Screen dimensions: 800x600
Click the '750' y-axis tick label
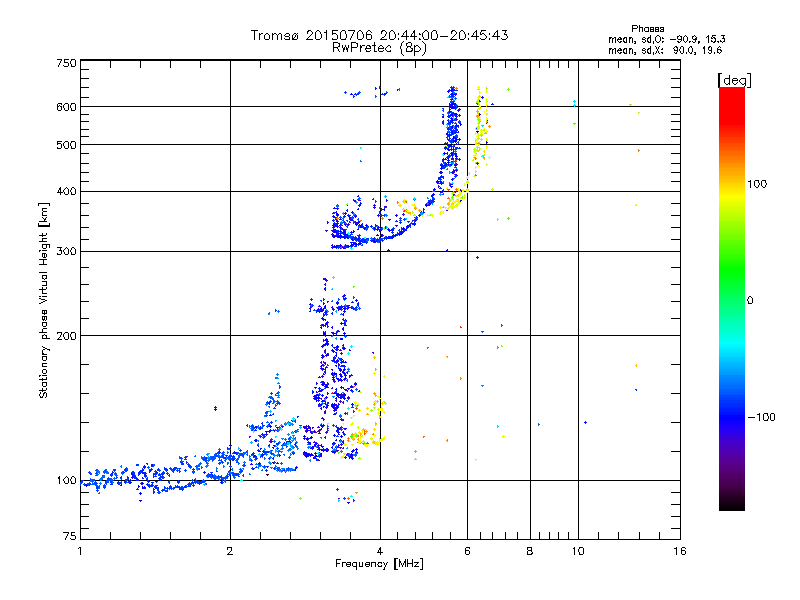(x=66, y=63)
